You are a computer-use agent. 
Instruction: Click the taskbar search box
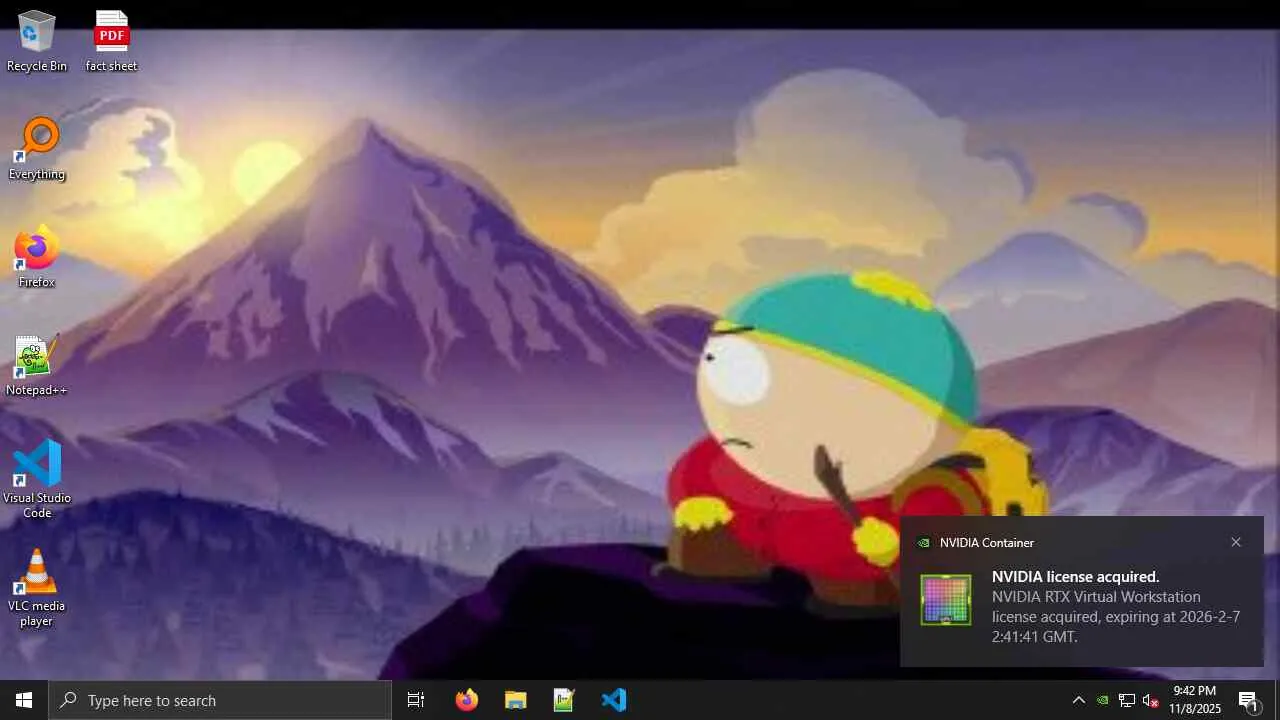tap(220, 700)
